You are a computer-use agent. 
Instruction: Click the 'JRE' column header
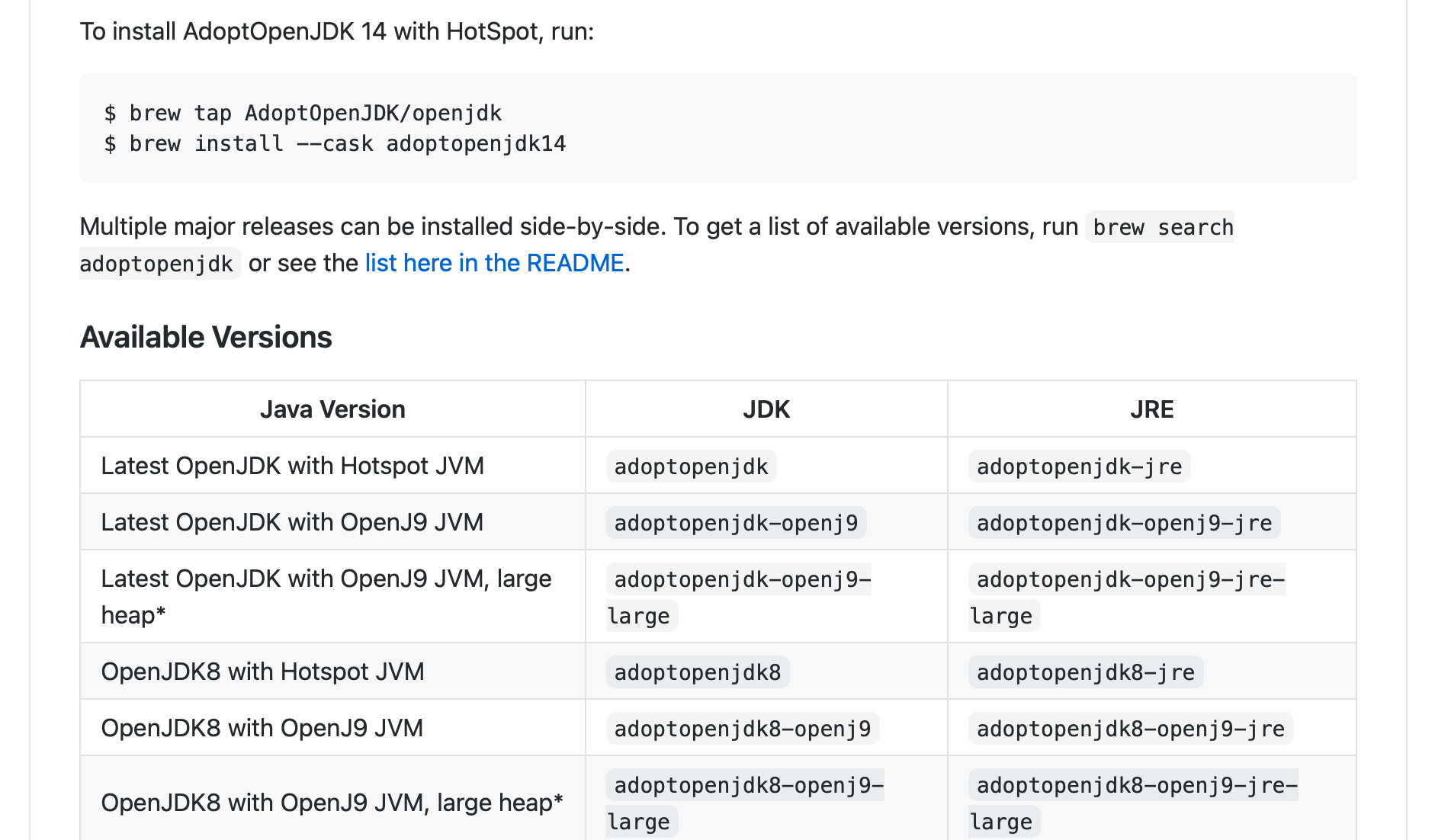click(1152, 409)
